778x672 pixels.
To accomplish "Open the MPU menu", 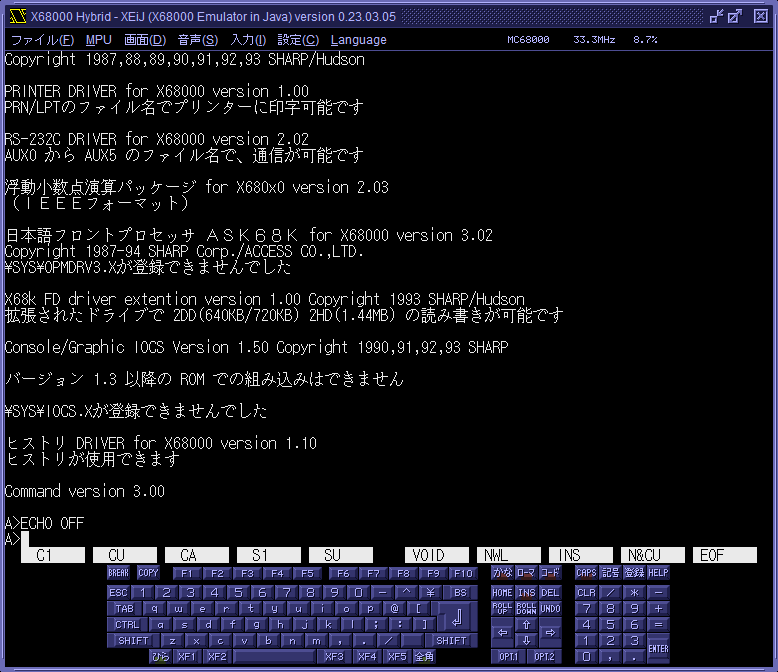I will [98, 40].
